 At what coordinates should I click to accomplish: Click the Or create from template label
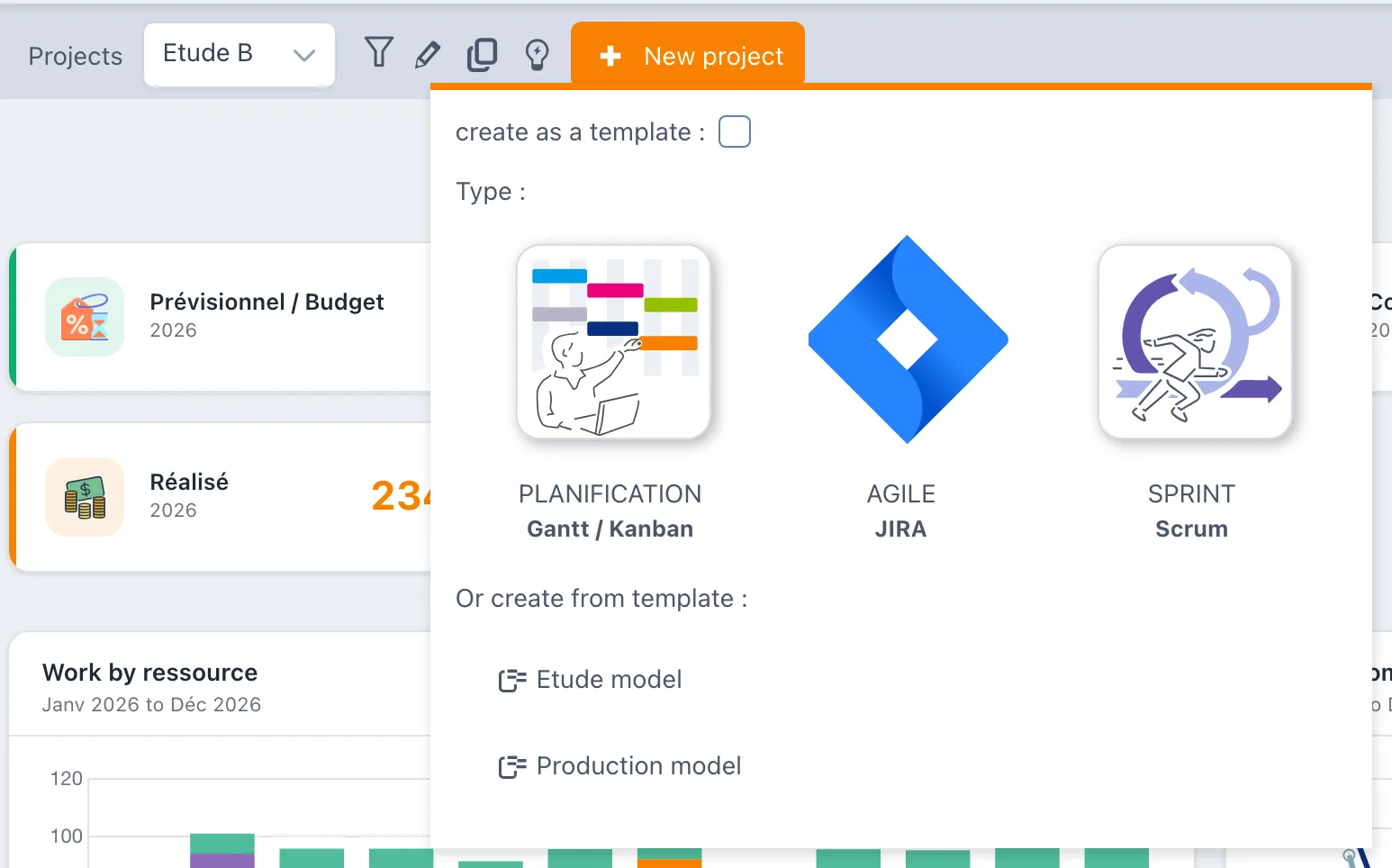click(x=601, y=599)
